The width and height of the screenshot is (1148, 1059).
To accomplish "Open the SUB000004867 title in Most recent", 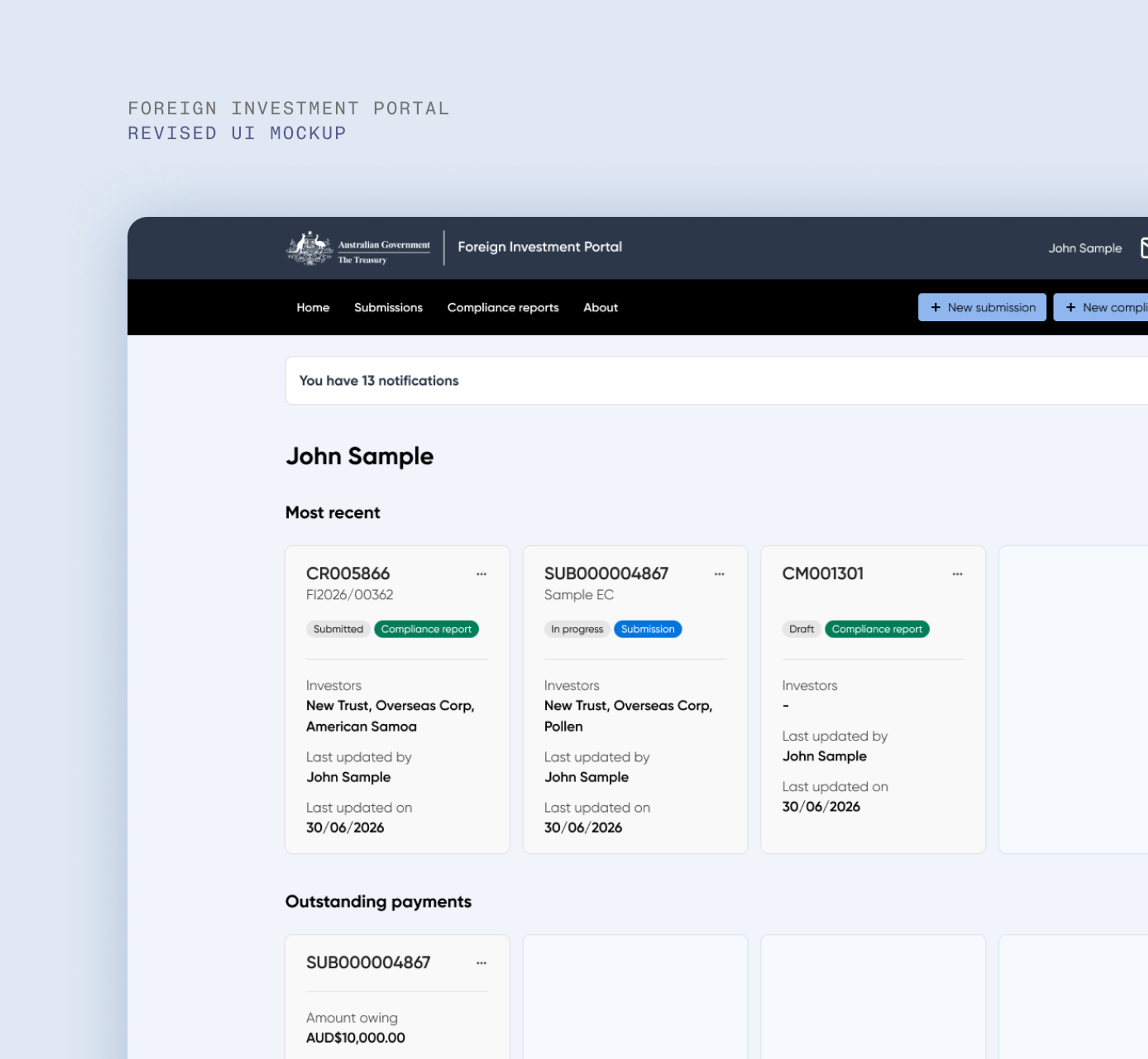I will (x=606, y=574).
